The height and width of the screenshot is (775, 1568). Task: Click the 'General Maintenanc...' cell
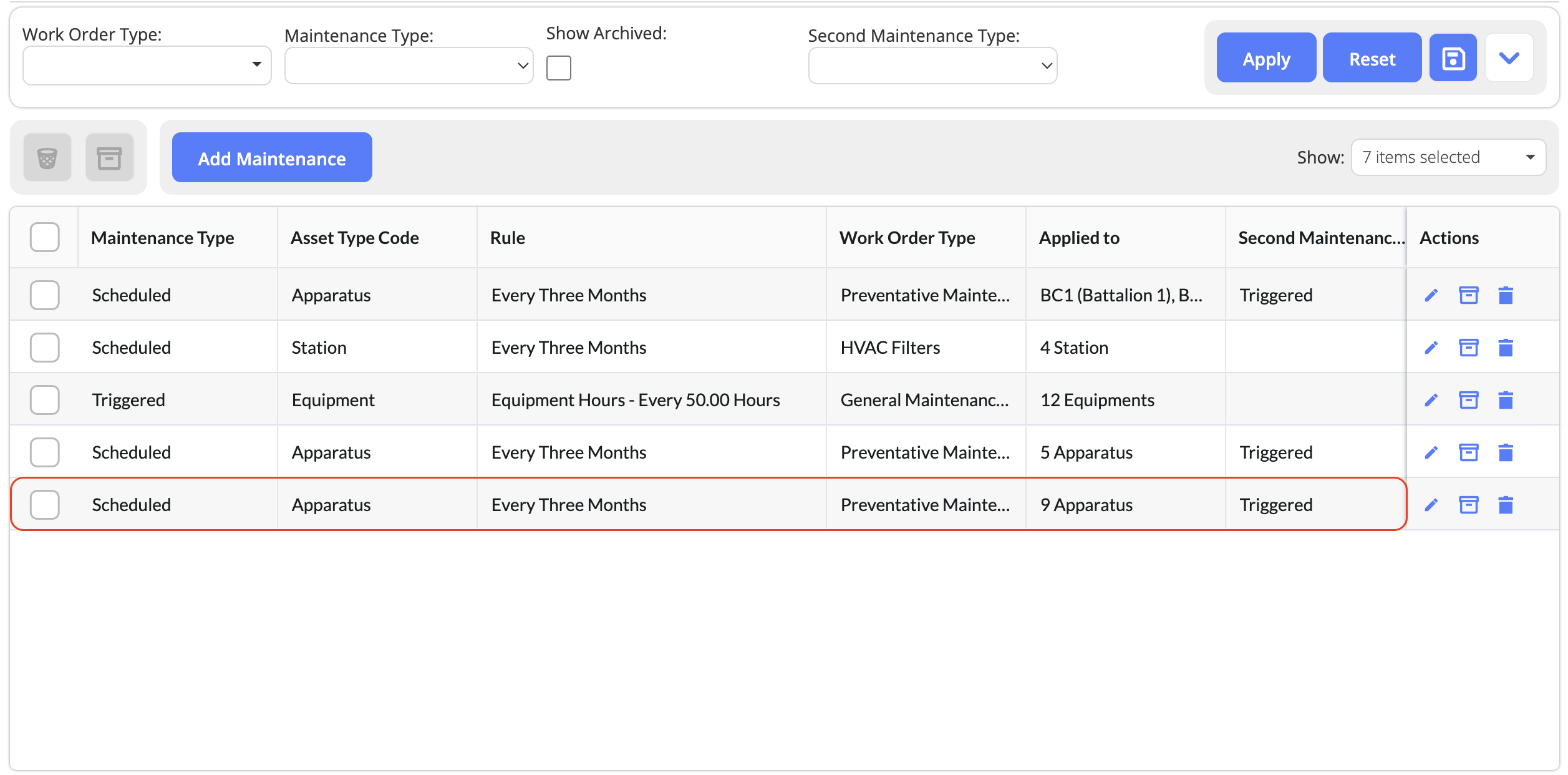tap(925, 400)
